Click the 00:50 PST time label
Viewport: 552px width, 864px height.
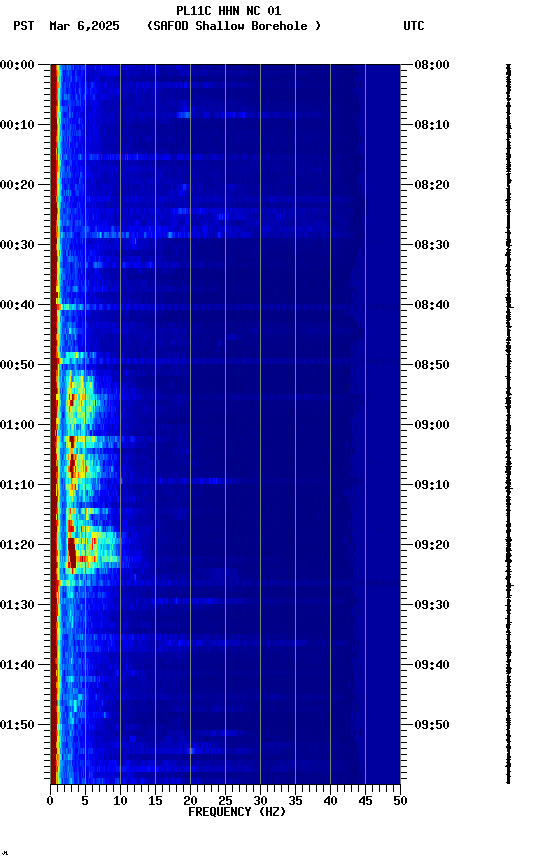pos(17,365)
